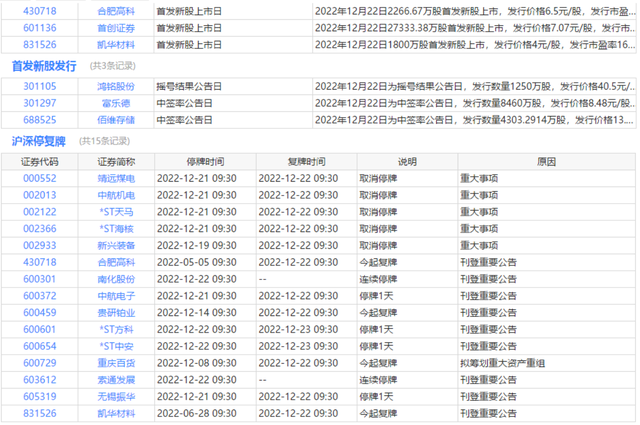Open stock code 000552 link
The width and height of the screenshot is (640, 425).
[40, 178]
